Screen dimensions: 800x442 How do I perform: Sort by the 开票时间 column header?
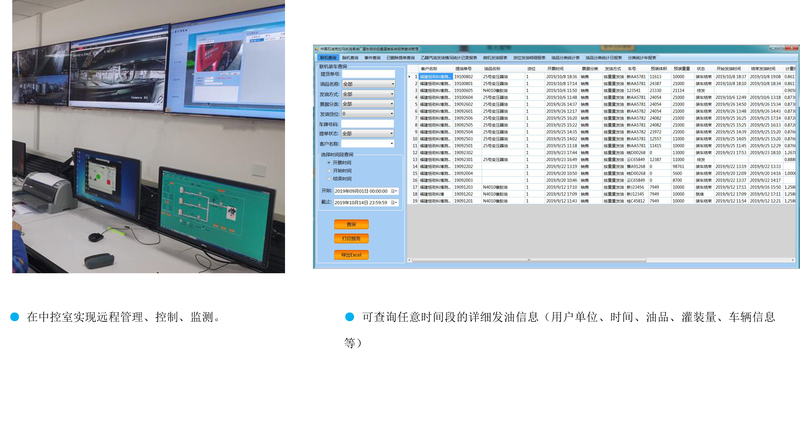click(562, 68)
